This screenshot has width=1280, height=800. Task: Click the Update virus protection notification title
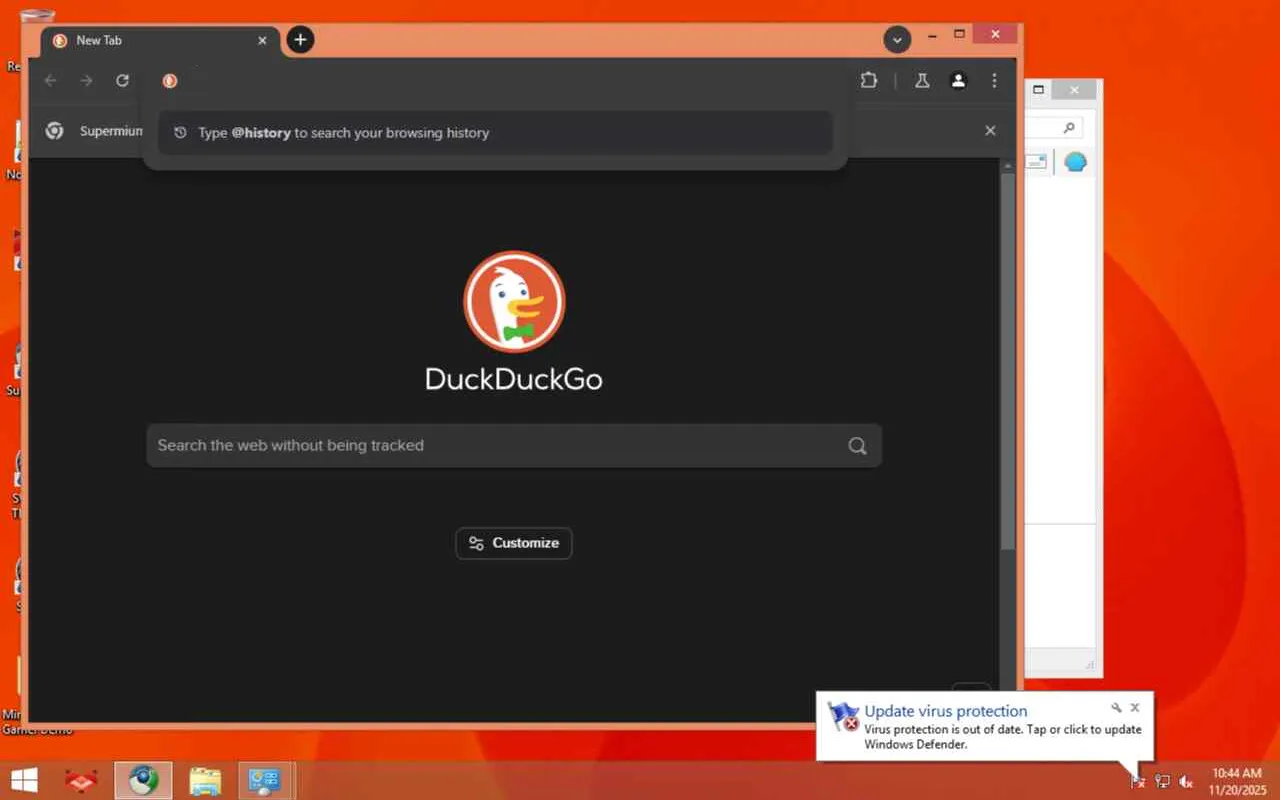(946, 711)
